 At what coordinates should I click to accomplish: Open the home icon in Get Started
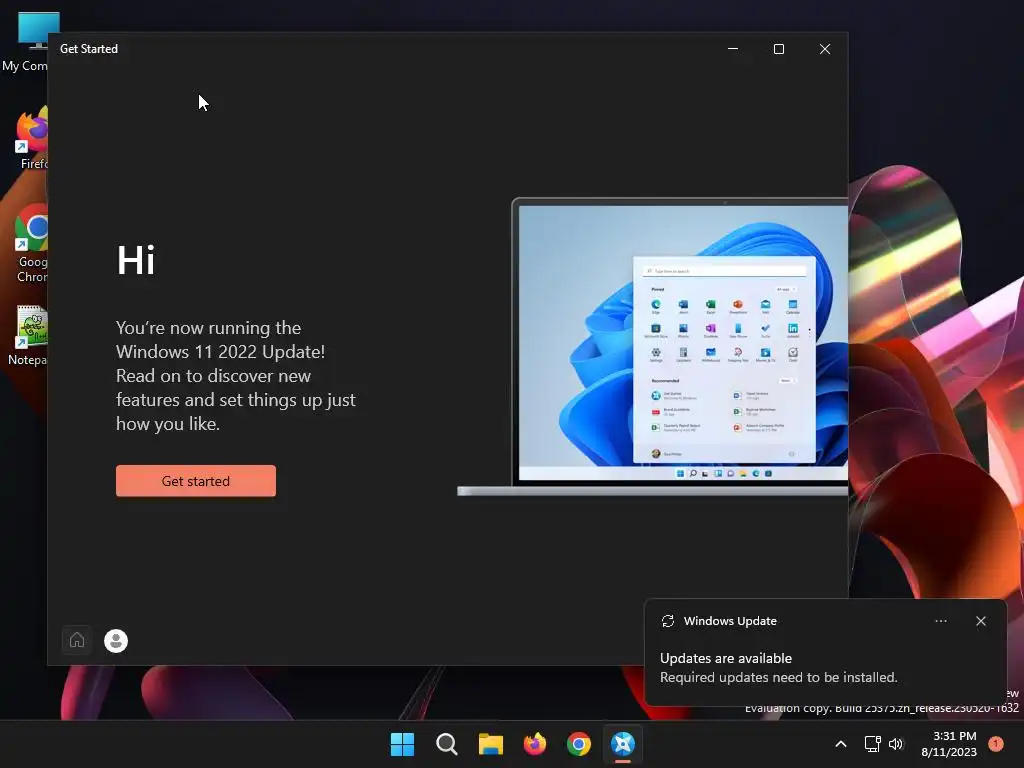click(77, 640)
